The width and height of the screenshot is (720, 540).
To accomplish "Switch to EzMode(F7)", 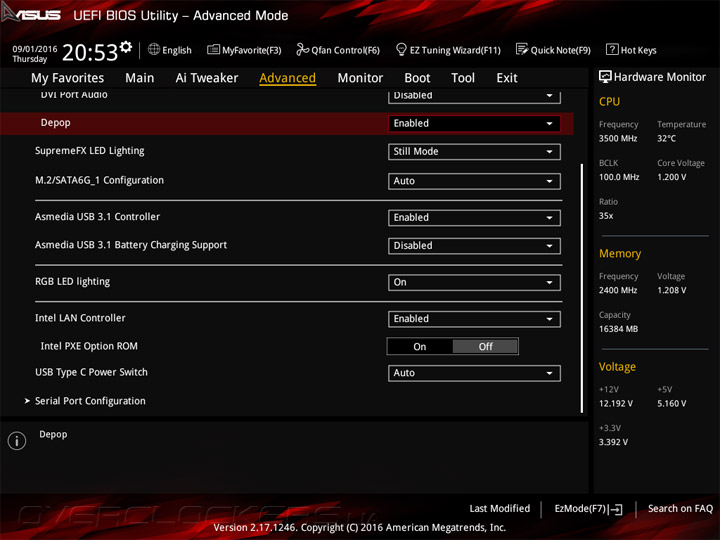I will pos(588,509).
